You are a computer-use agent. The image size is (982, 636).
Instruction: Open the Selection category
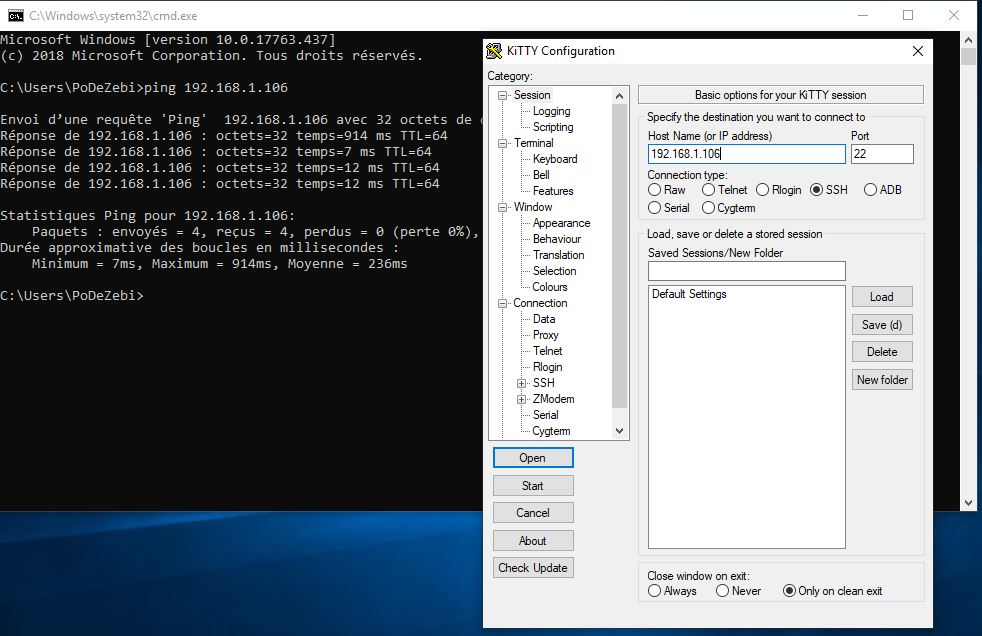554,271
